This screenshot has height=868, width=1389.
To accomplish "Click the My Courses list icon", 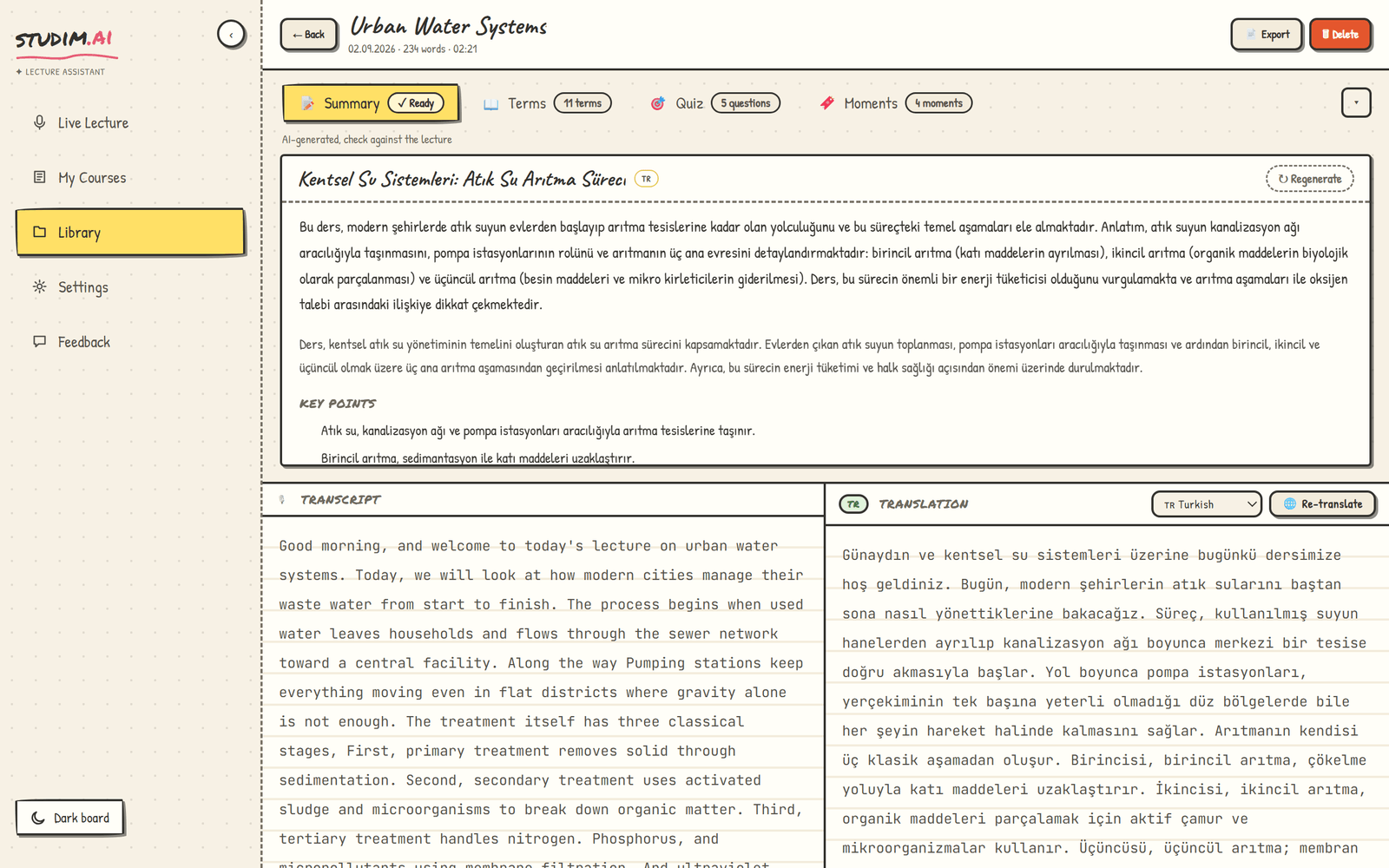I will point(39,177).
